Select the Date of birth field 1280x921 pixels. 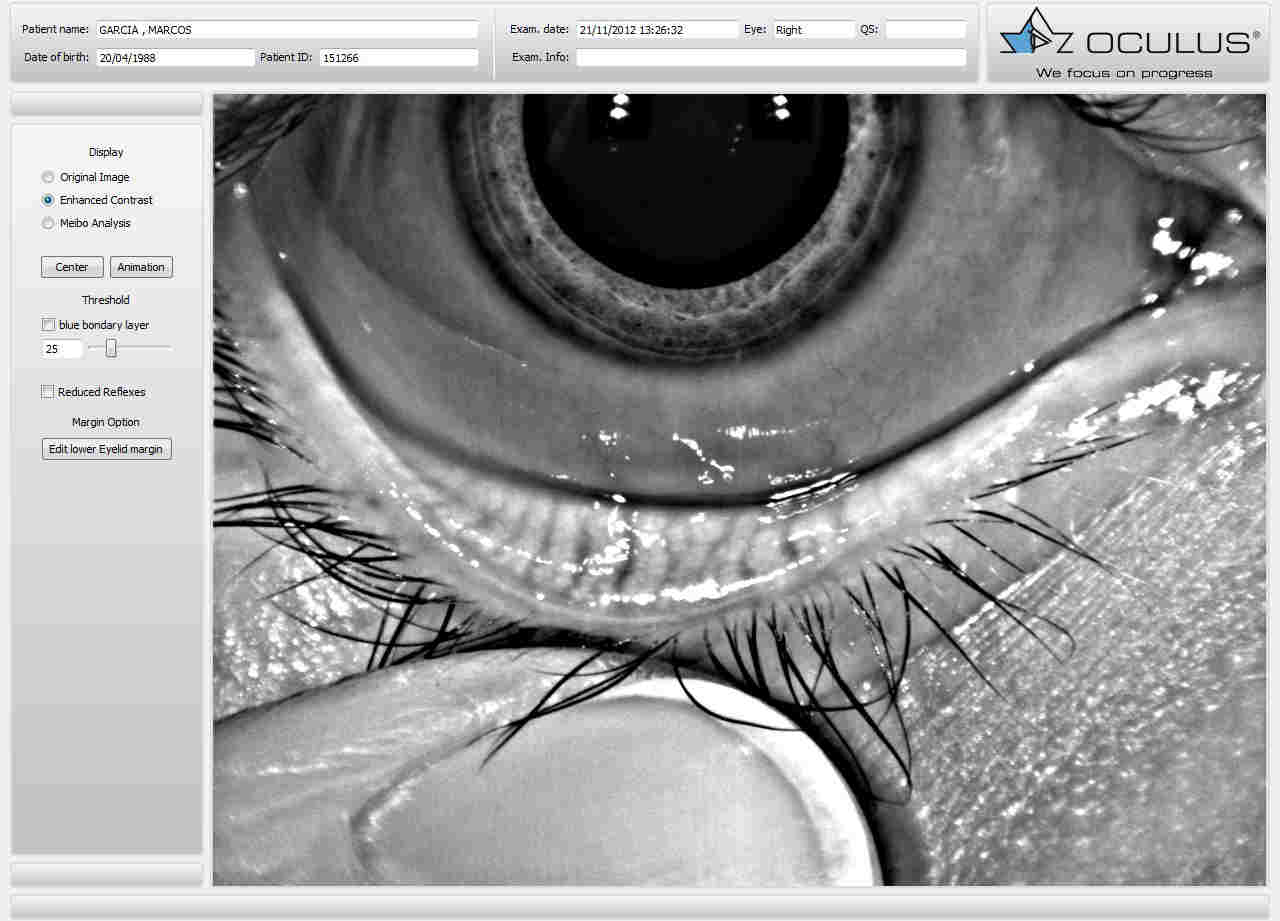point(174,58)
